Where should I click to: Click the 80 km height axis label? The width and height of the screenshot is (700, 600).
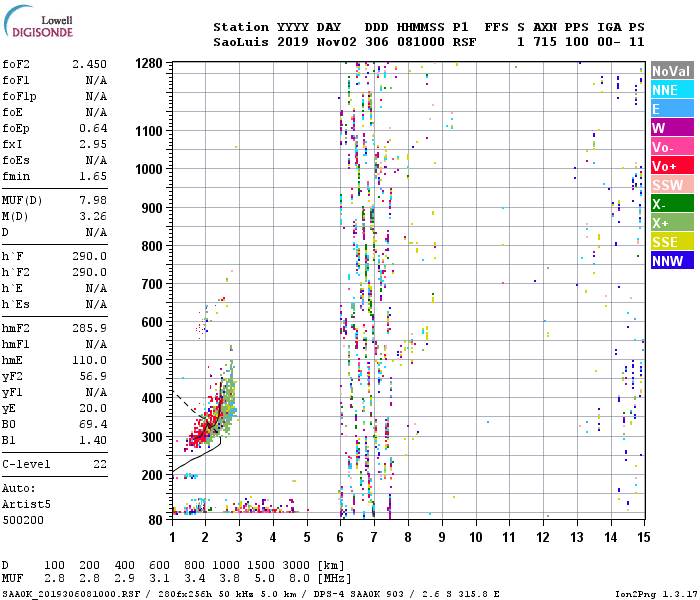[156, 520]
